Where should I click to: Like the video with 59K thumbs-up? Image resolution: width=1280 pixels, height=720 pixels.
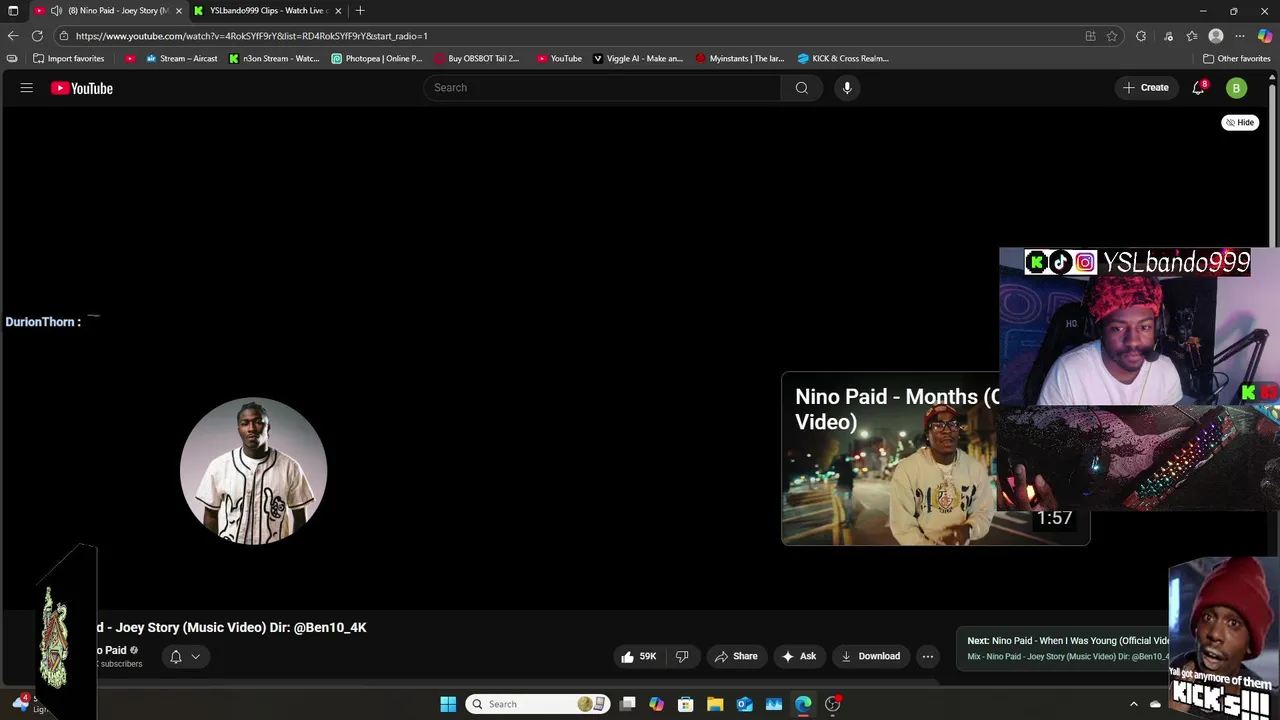(638, 656)
